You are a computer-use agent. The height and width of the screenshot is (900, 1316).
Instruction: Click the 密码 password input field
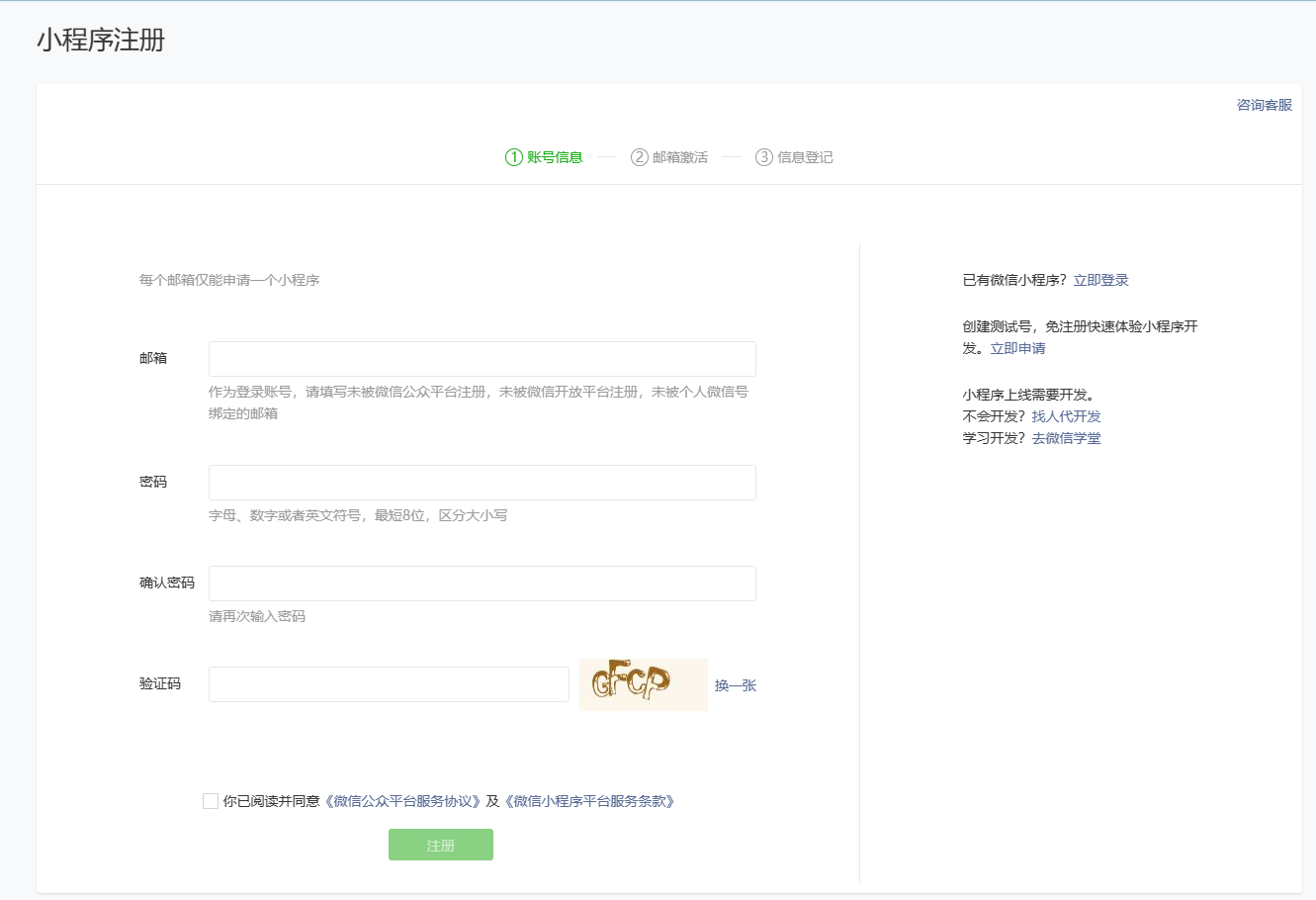(x=483, y=483)
